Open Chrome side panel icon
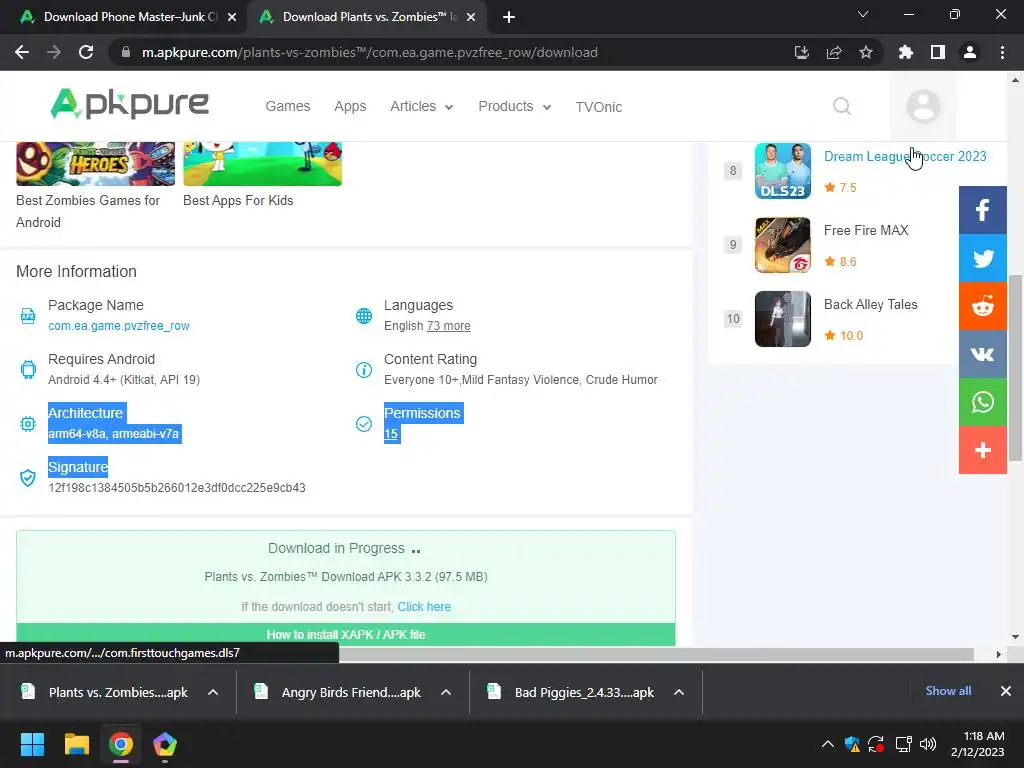Viewport: 1024px width, 768px height. (x=938, y=52)
